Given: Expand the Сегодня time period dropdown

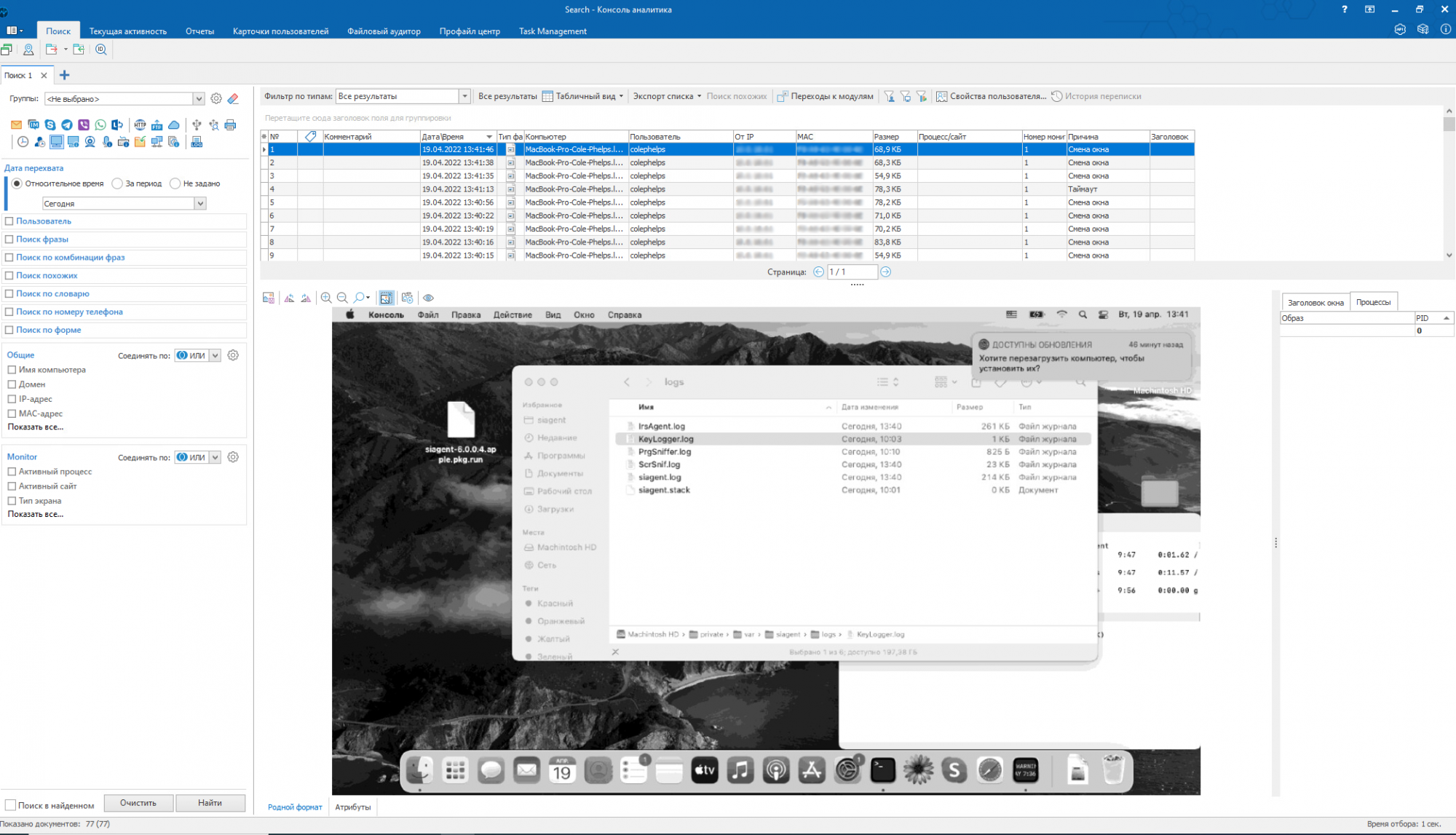Looking at the screenshot, I should (200, 204).
